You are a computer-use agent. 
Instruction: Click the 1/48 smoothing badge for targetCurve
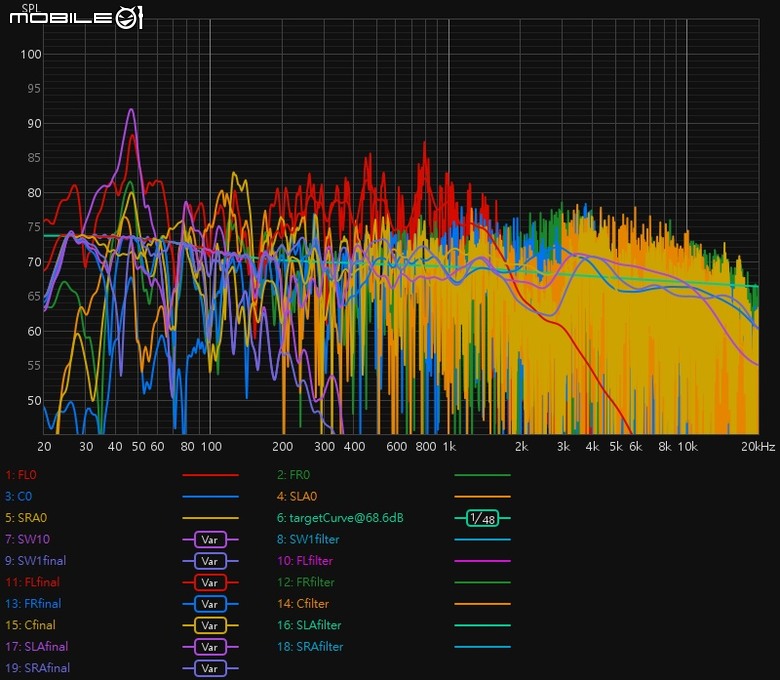pos(481,519)
